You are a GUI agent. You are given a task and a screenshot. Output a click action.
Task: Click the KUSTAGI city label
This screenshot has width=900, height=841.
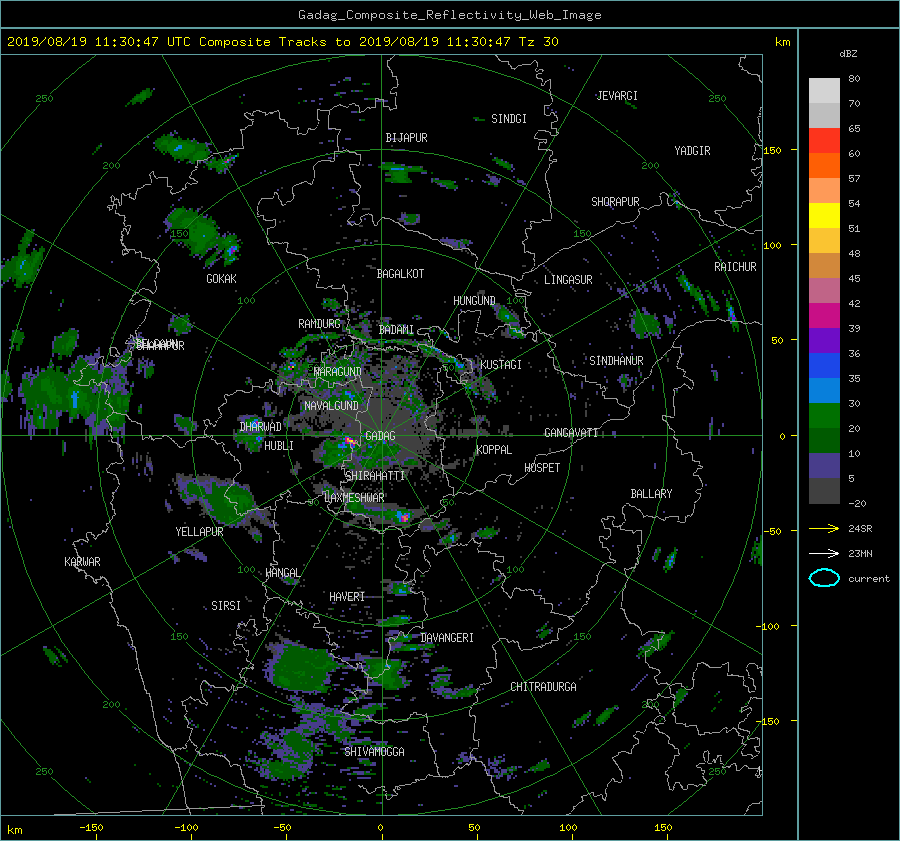coord(501,365)
